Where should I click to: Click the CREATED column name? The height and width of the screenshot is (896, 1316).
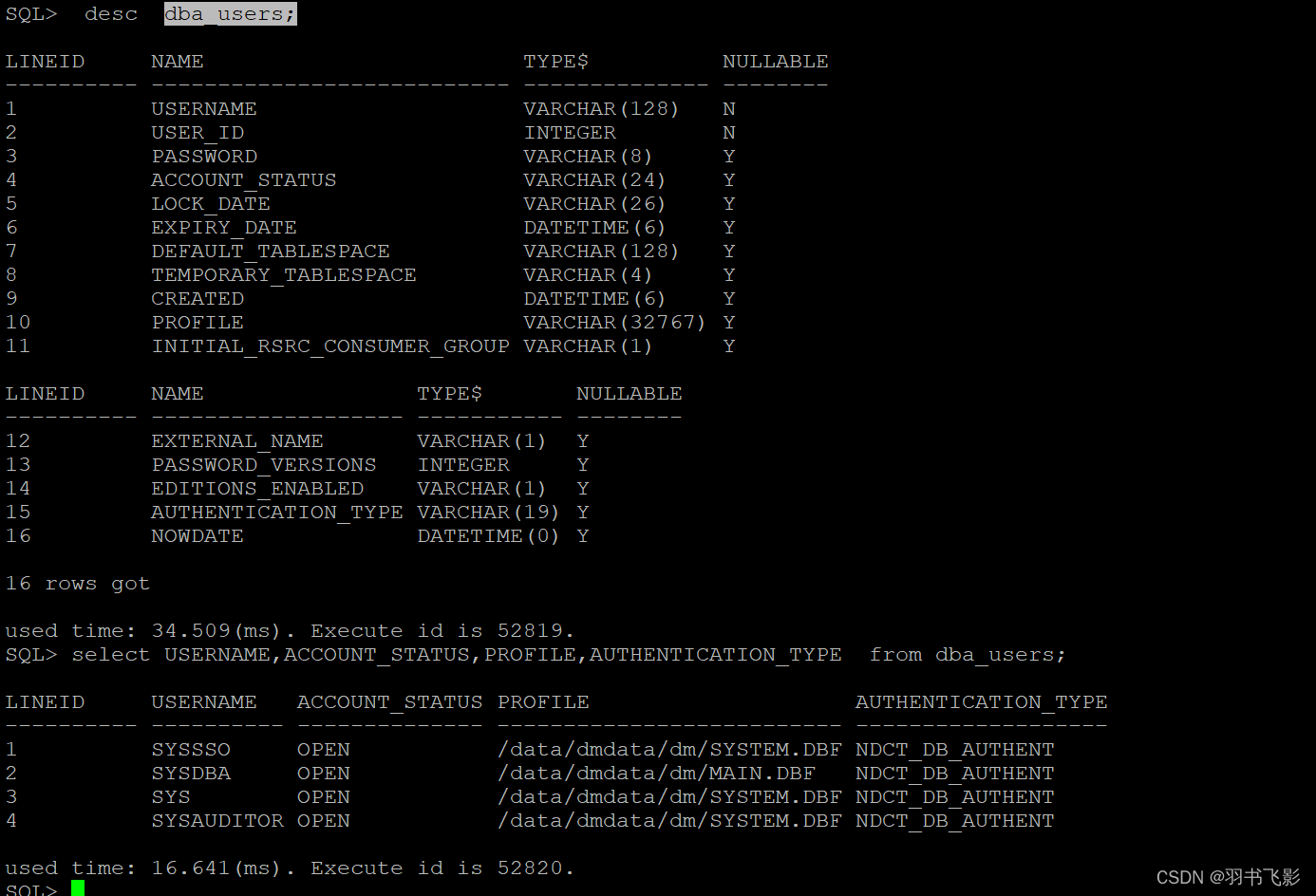pos(197,299)
